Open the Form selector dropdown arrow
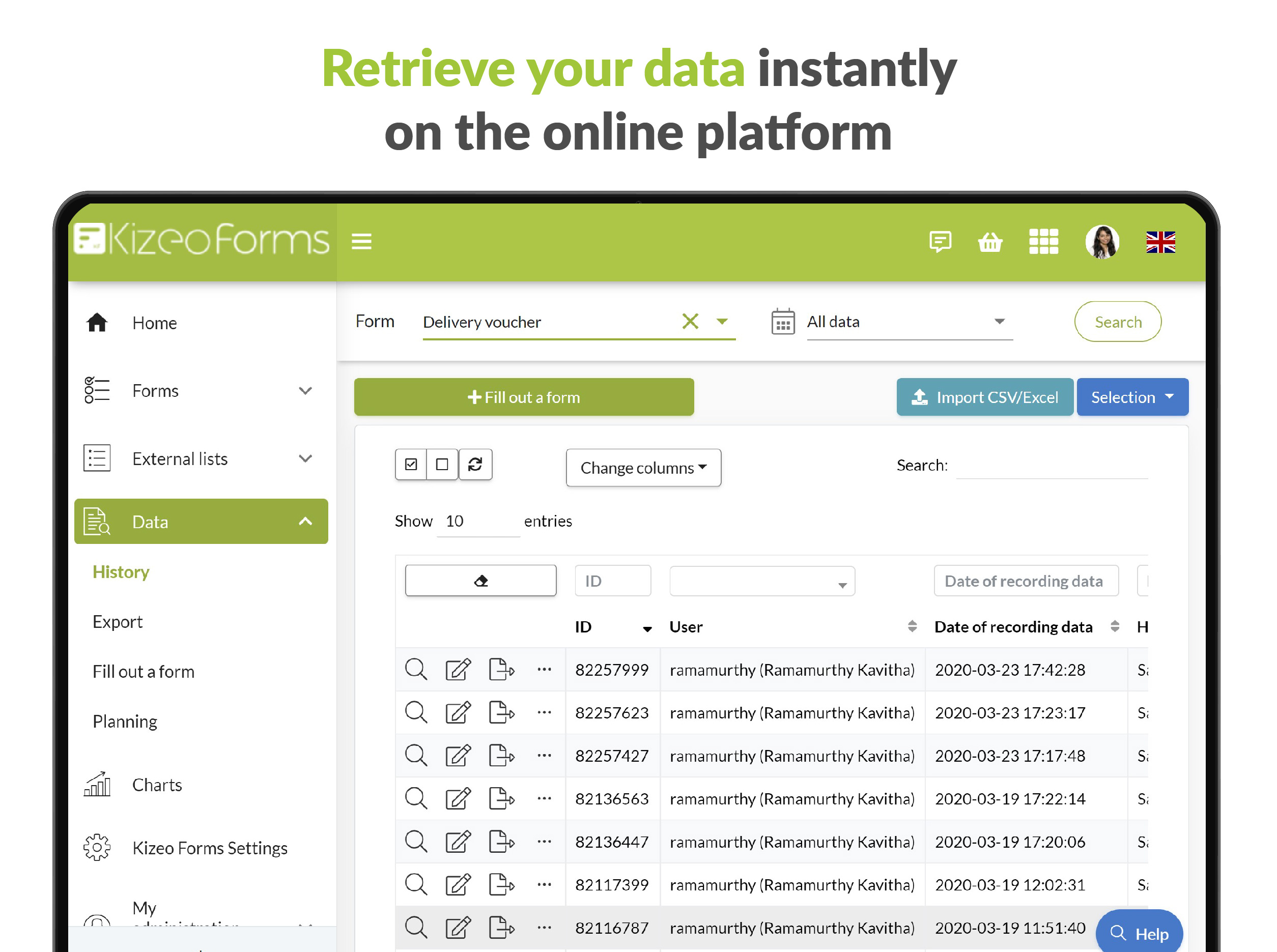This screenshot has height=952, width=1277. pyautogui.click(x=722, y=322)
